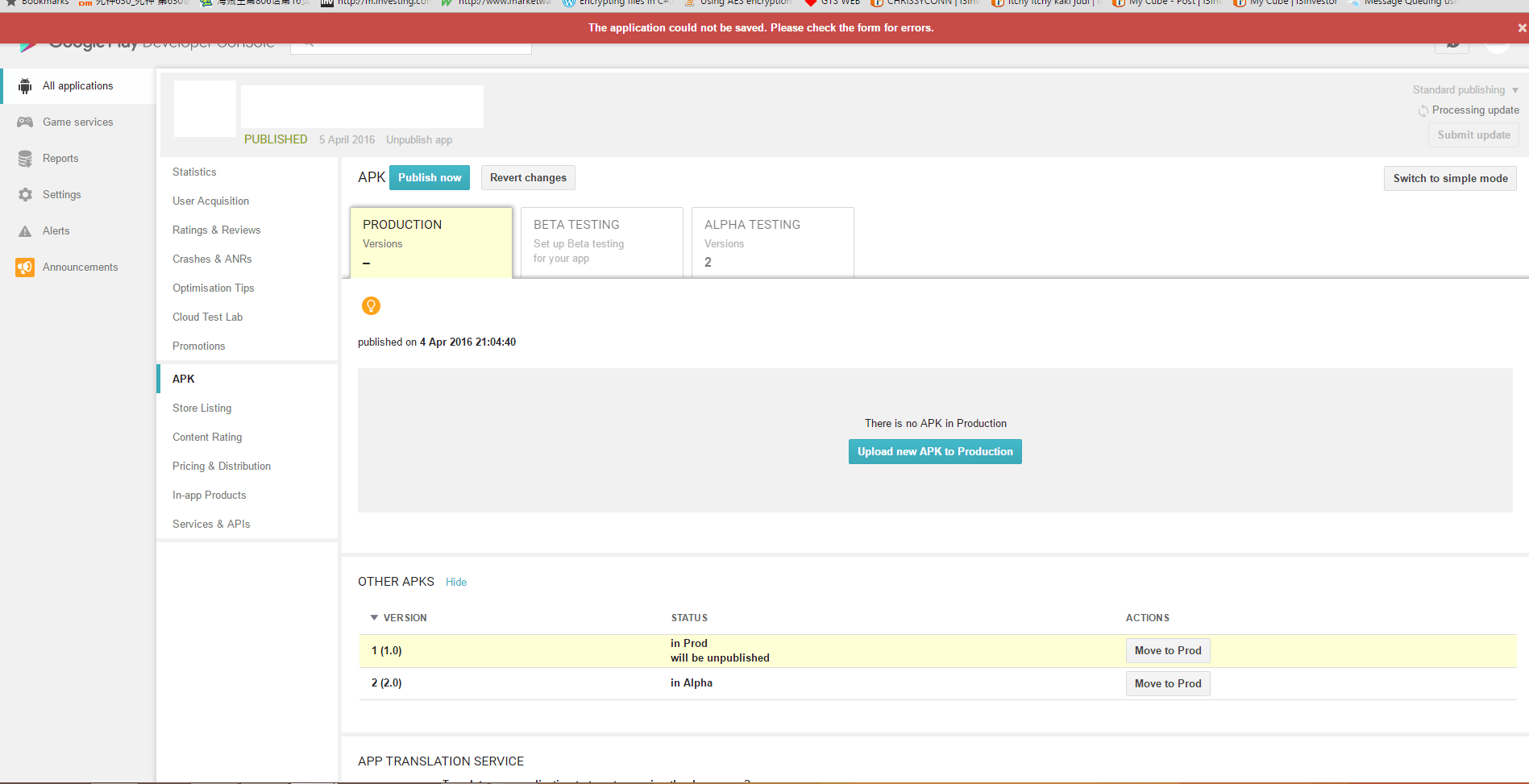1529x784 pixels.
Task: Hide the Other APKs list
Action: pos(456,582)
